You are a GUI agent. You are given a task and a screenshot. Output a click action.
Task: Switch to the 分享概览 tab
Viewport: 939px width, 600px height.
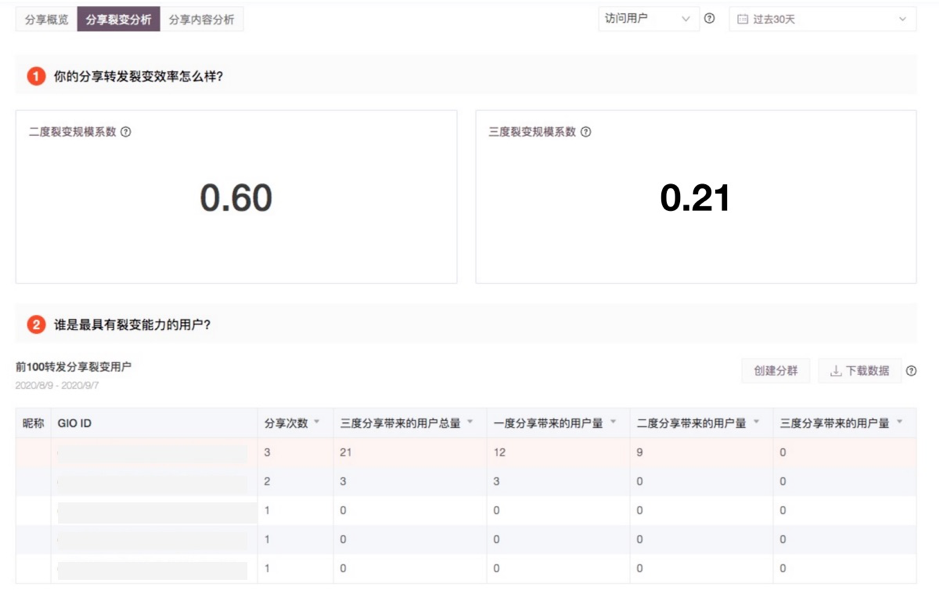[x=46, y=19]
